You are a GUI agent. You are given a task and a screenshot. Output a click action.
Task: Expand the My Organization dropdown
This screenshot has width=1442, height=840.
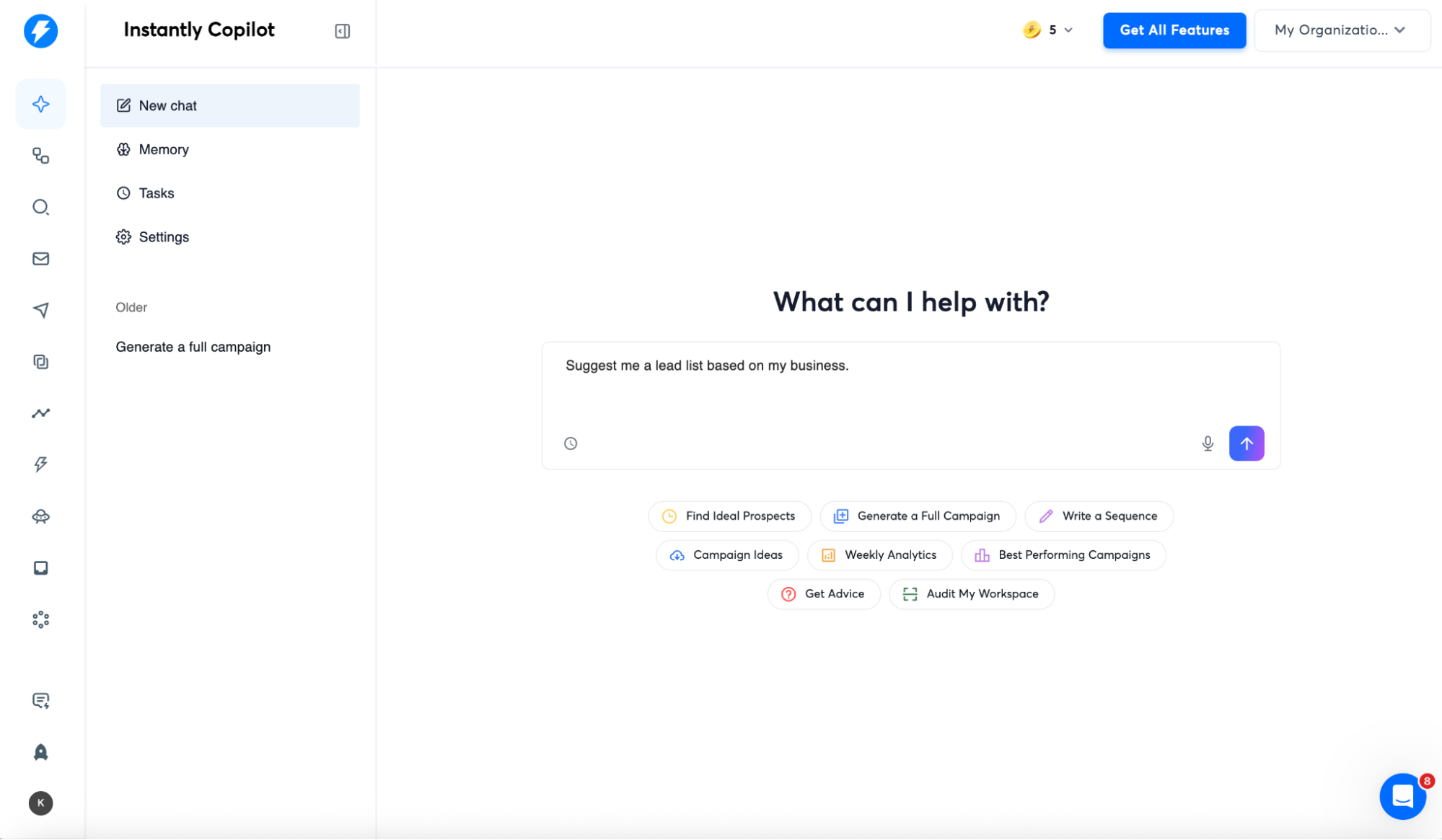tap(1341, 30)
